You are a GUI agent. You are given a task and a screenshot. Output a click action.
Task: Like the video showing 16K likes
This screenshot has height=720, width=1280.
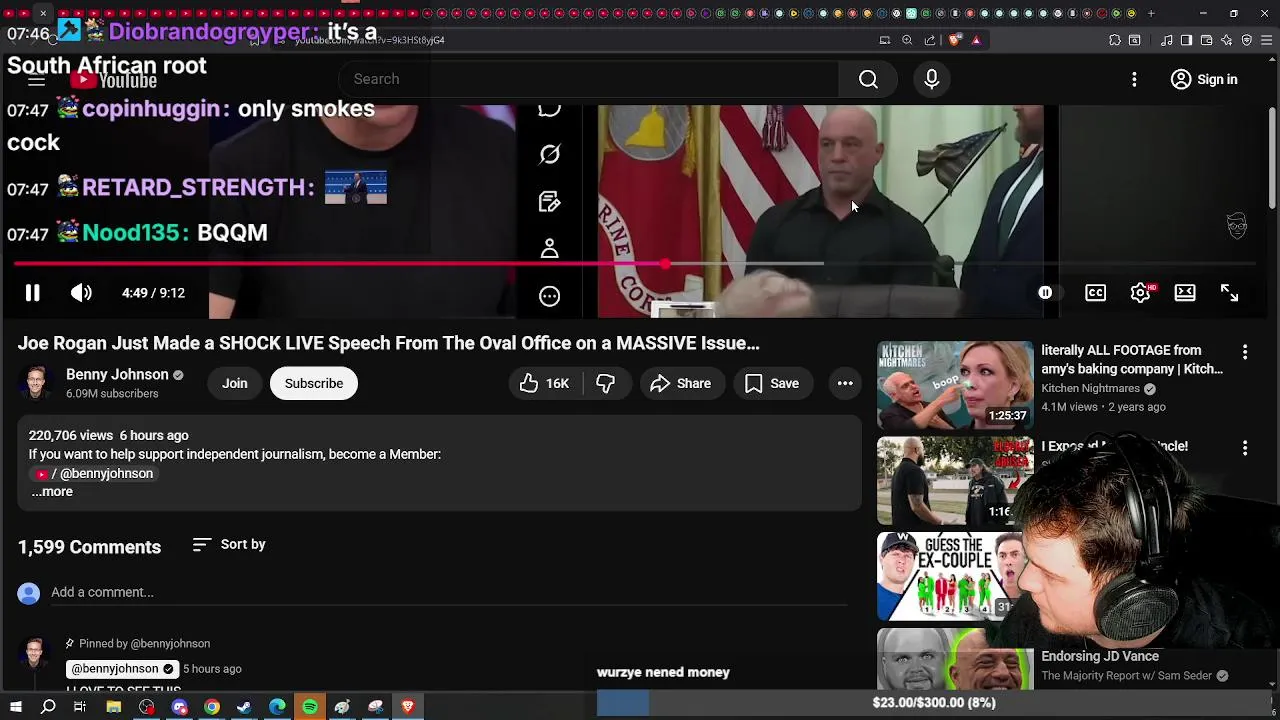point(543,383)
